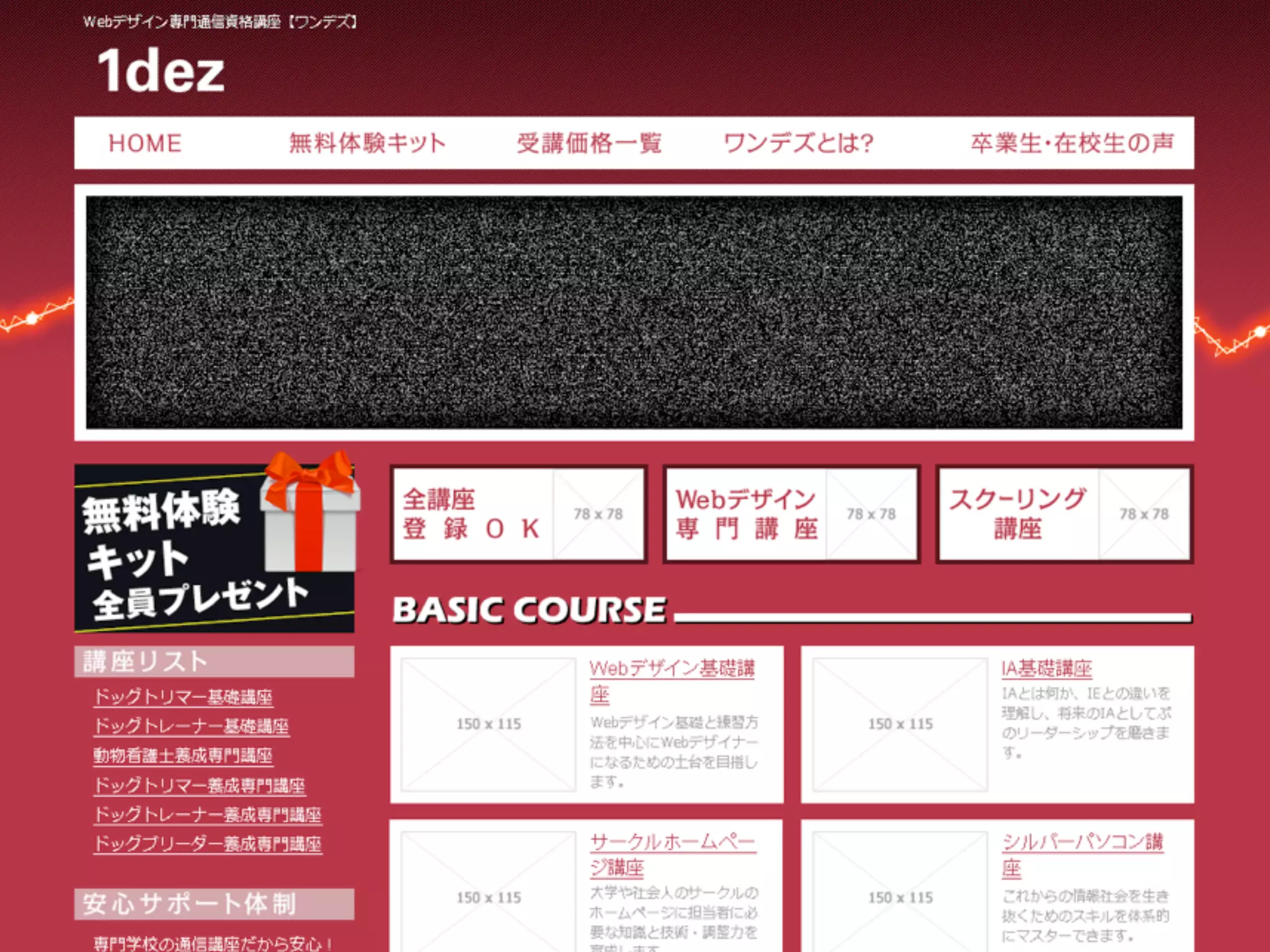1270x952 pixels.
Task: Open 卒業生・在校生の声 menu item
Action: [1072, 143]
